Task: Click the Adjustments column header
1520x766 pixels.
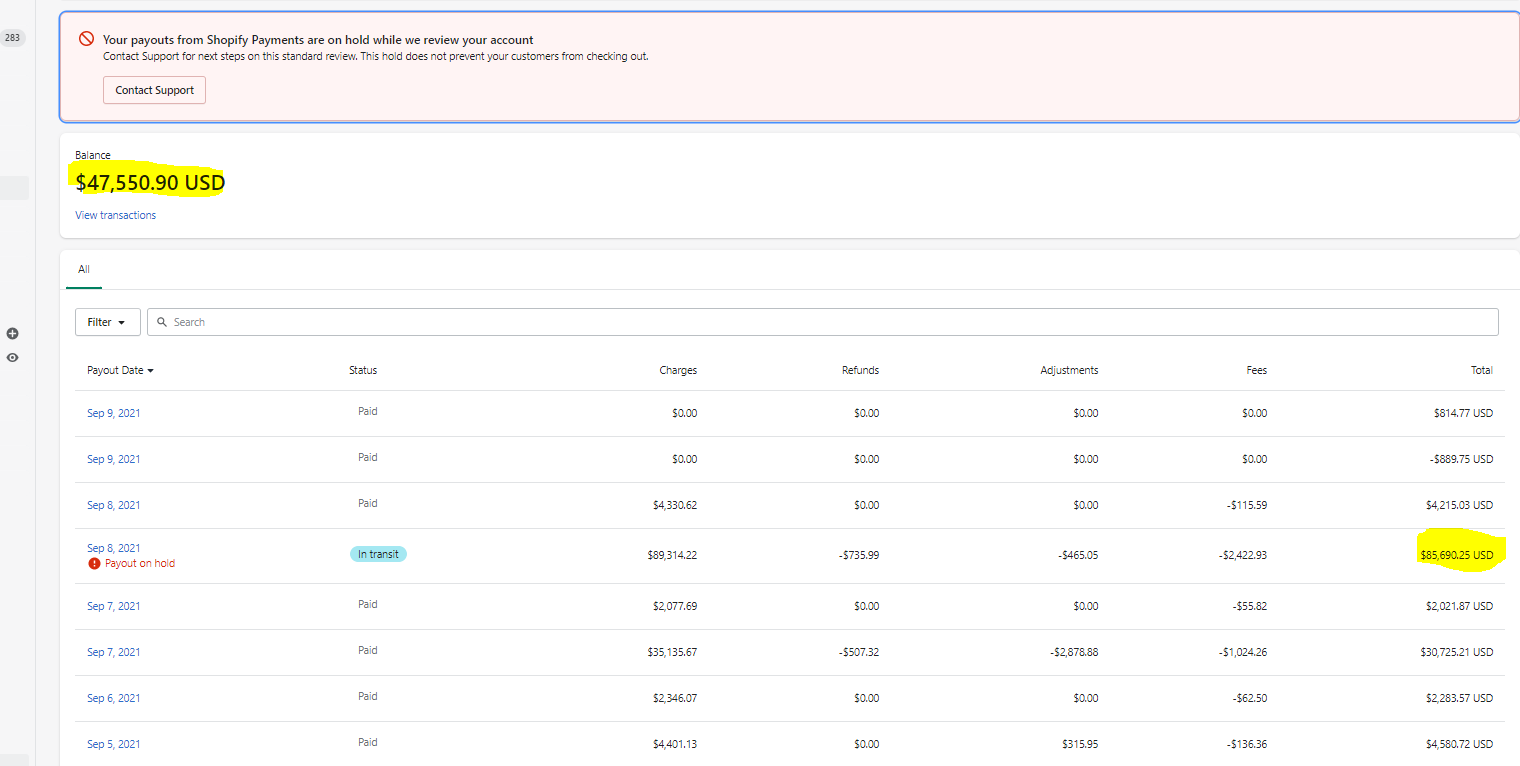Action: (1069, 370)
